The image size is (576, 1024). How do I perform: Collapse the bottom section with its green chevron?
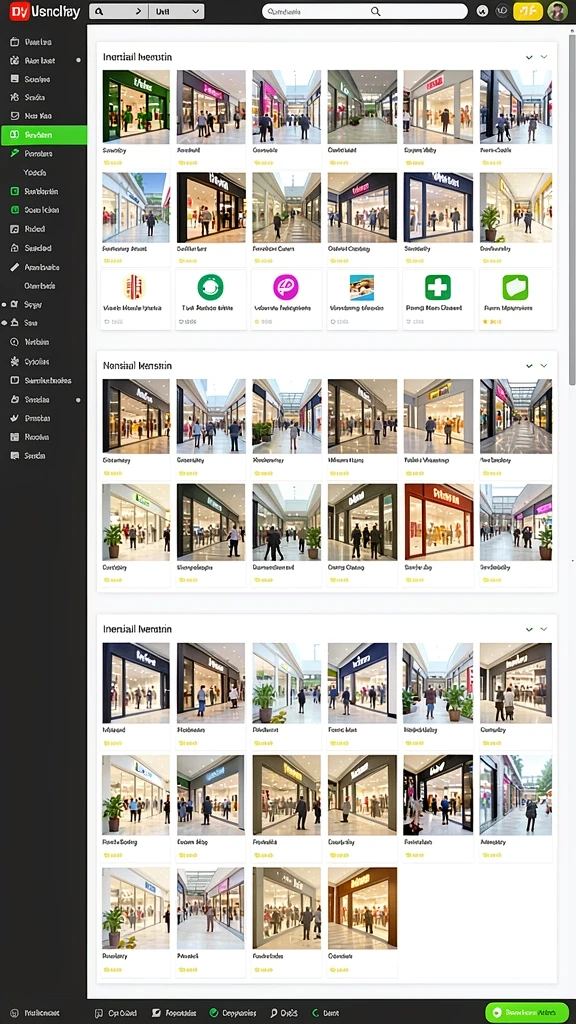(x=529, y=629)
